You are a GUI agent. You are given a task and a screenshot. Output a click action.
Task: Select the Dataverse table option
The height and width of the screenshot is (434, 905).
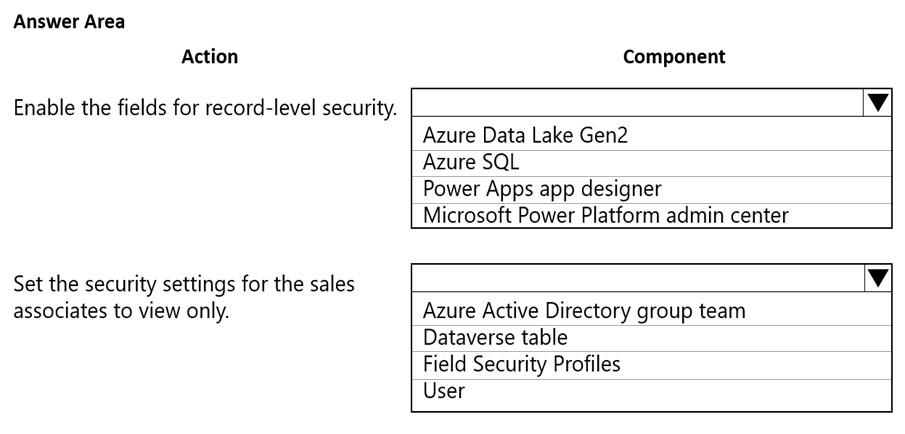pos(495,337)
